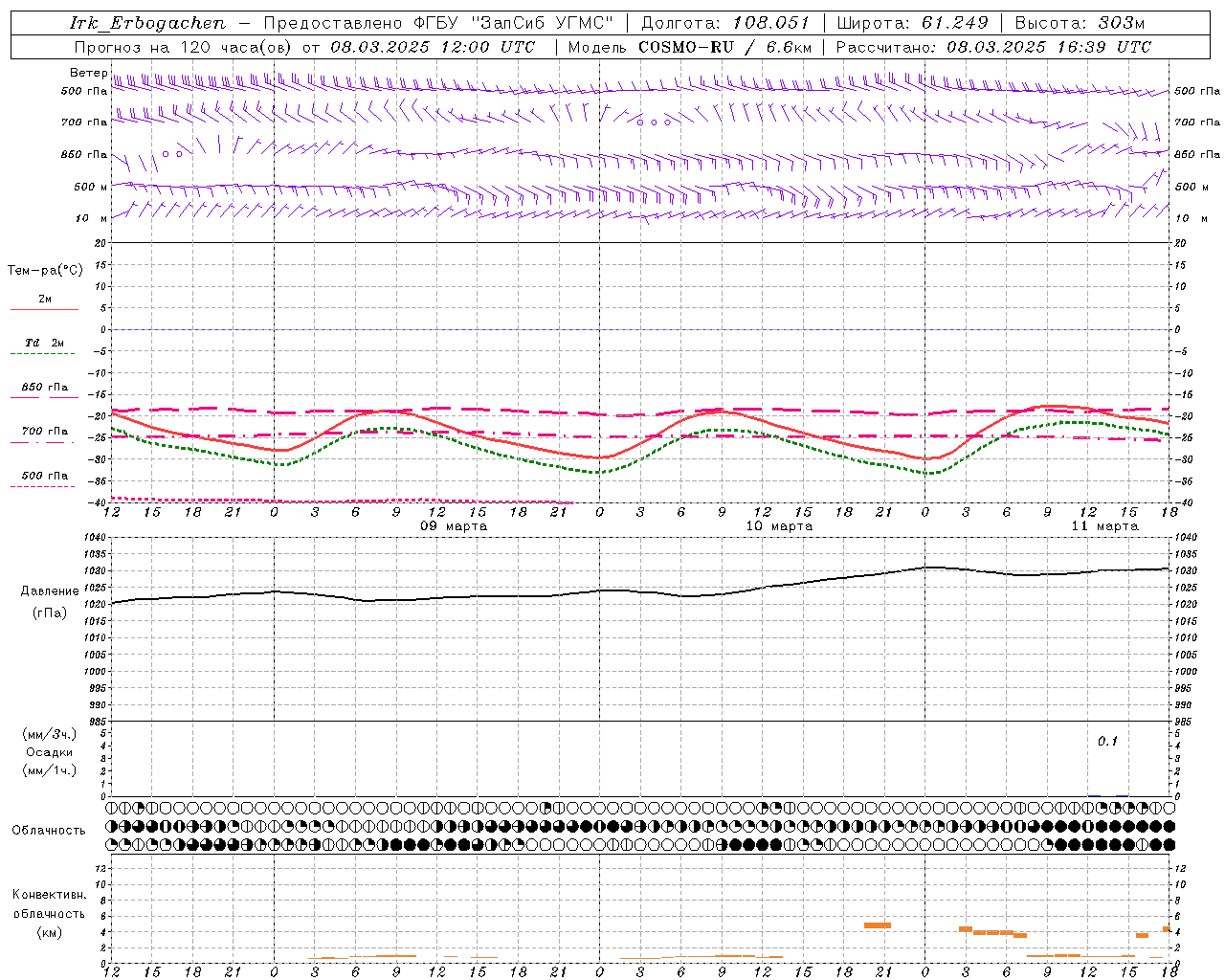Viewport: 1225px width, 980px height.
Task: Click the solid line sample under 2м legend
Action: click(x=45, y=309)
